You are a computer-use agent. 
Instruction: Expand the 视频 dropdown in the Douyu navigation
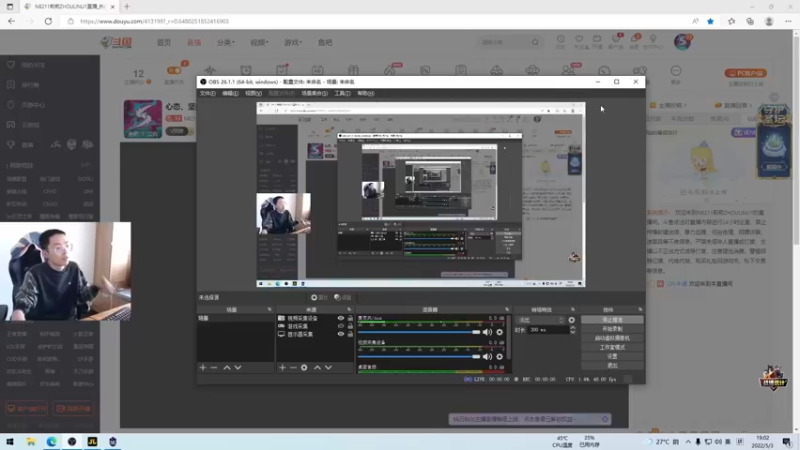259,42
